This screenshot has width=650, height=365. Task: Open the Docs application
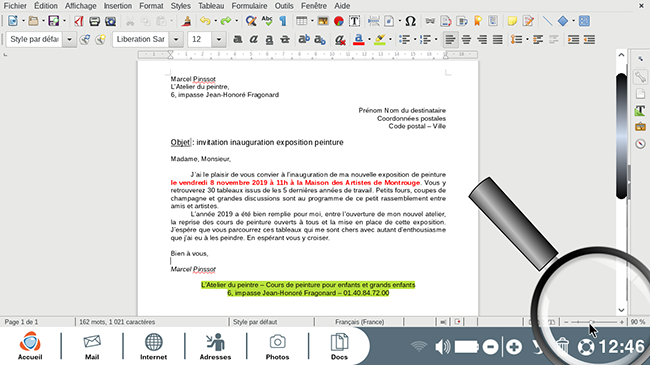pyautogui.click(x=339, y=347)
